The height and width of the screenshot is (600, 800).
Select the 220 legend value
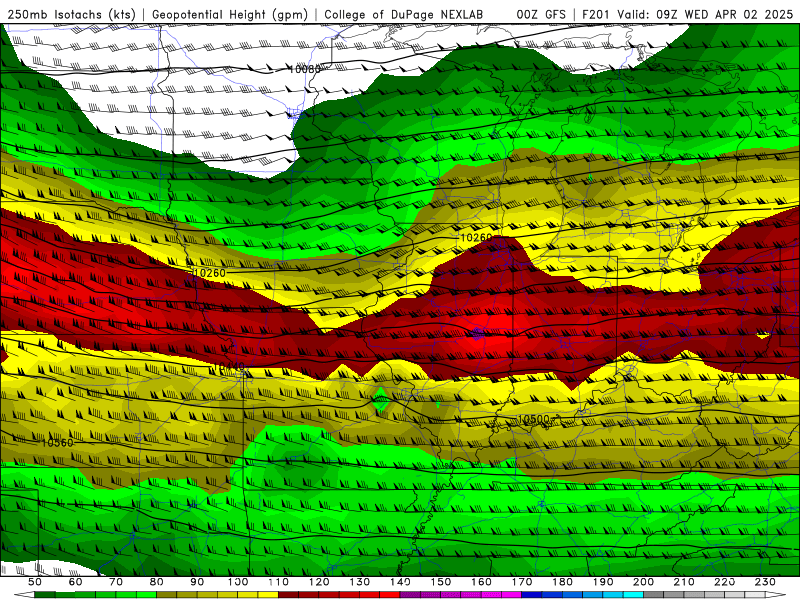coord(725,582)
